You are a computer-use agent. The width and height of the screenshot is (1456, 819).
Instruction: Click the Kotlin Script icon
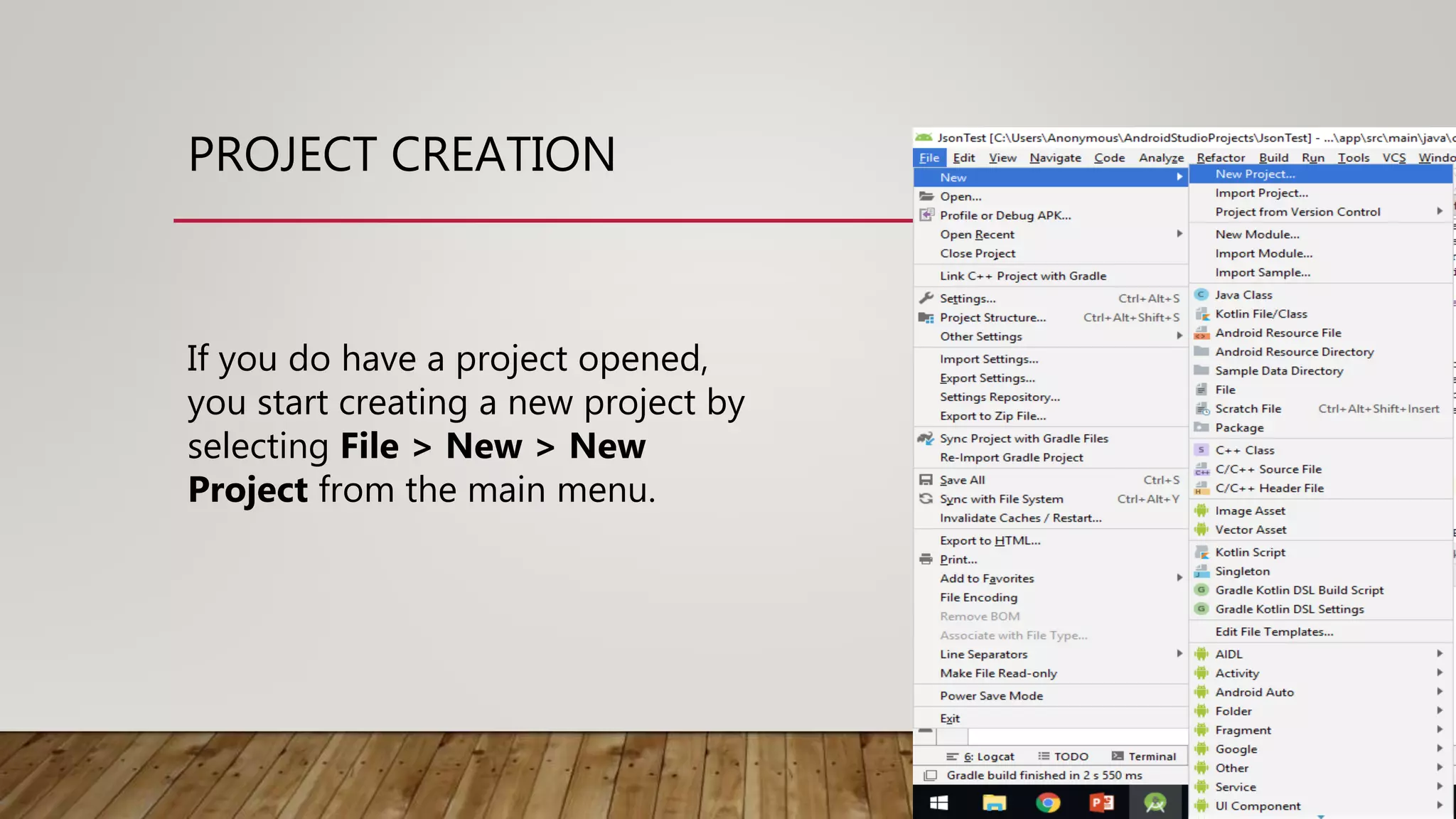point(1201,552)
